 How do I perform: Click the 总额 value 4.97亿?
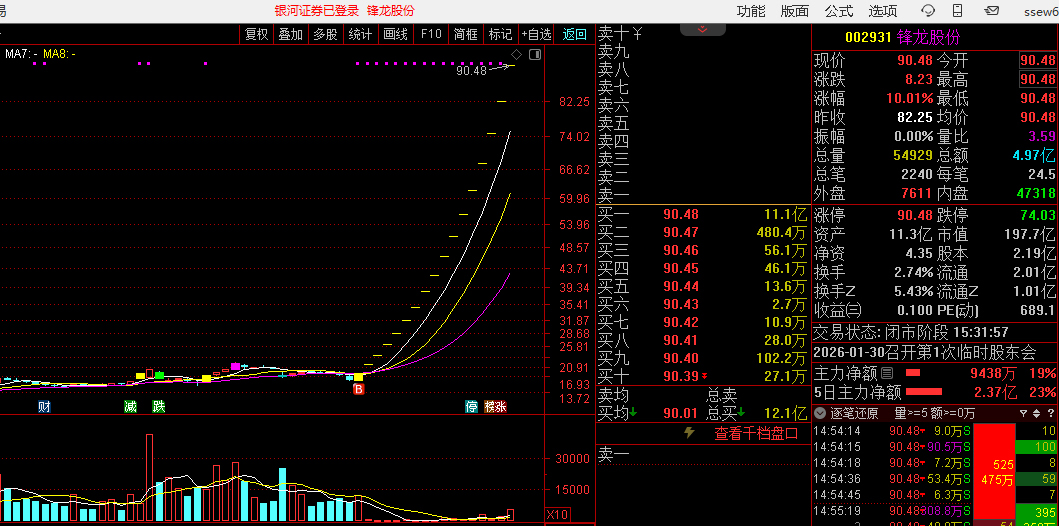point(1034,155)
